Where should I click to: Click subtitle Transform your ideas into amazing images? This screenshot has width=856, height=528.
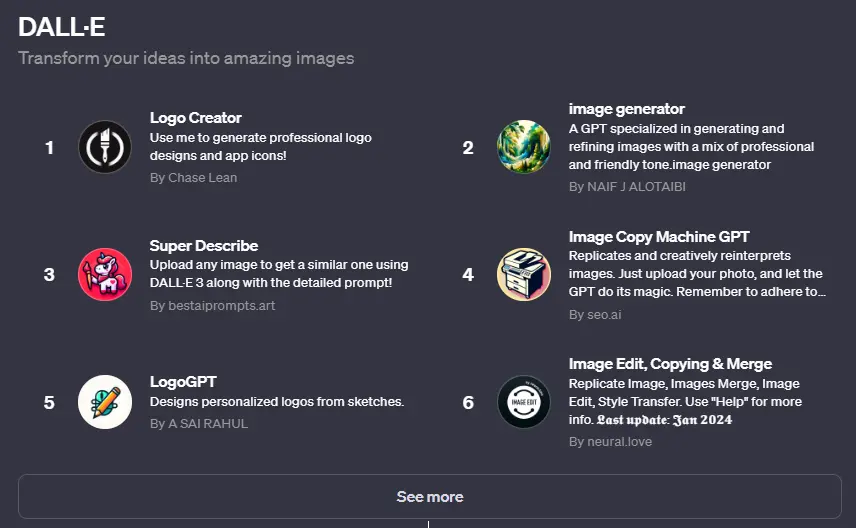pos(186,58)
